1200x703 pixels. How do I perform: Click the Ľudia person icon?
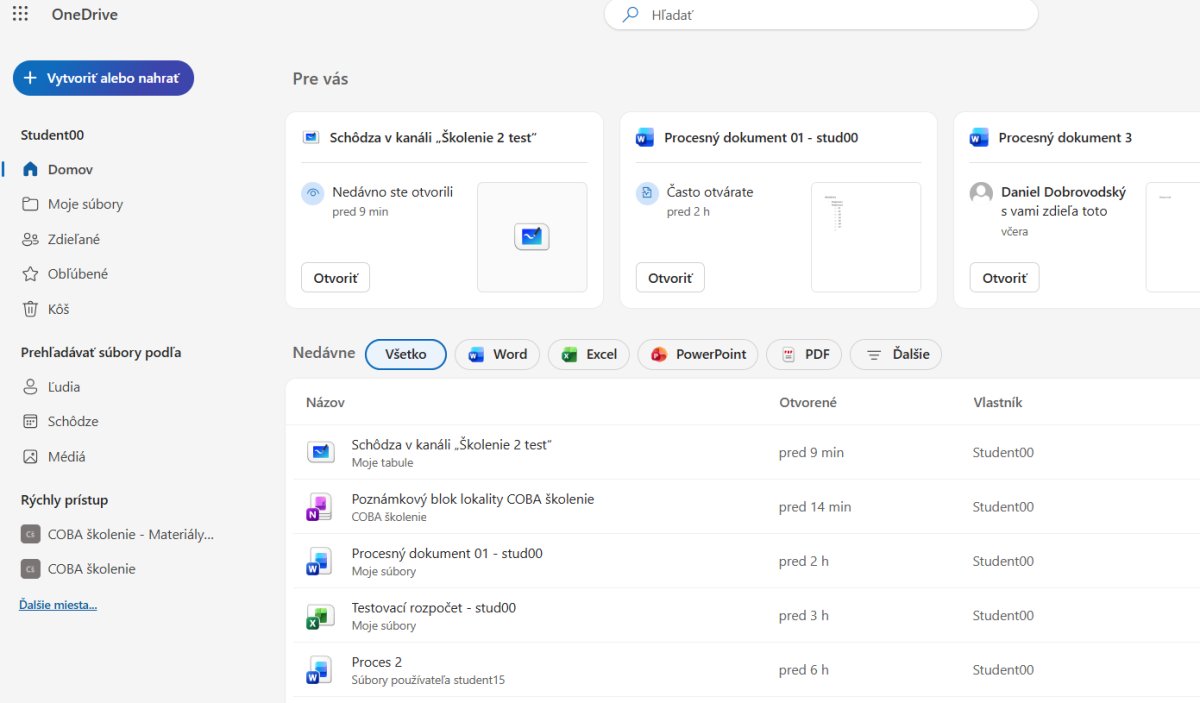coord(30,387)
